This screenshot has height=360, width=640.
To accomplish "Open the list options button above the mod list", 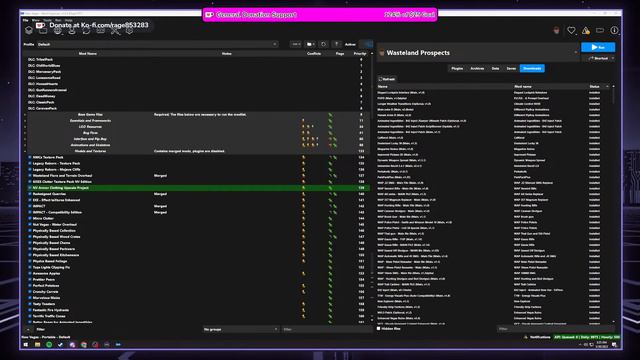I will [x=296, y=44].
